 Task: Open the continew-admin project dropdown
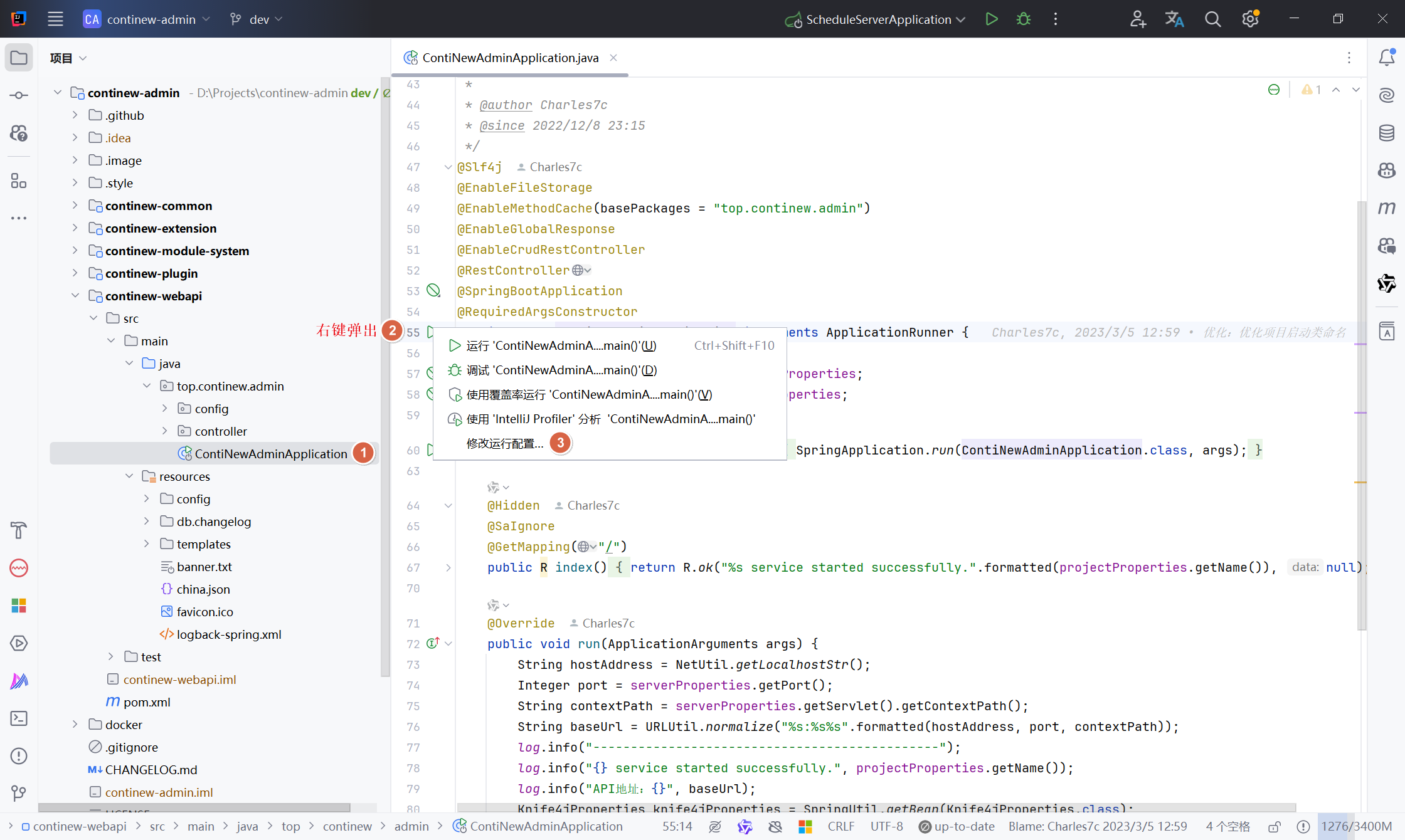click(x=146, y=19)
